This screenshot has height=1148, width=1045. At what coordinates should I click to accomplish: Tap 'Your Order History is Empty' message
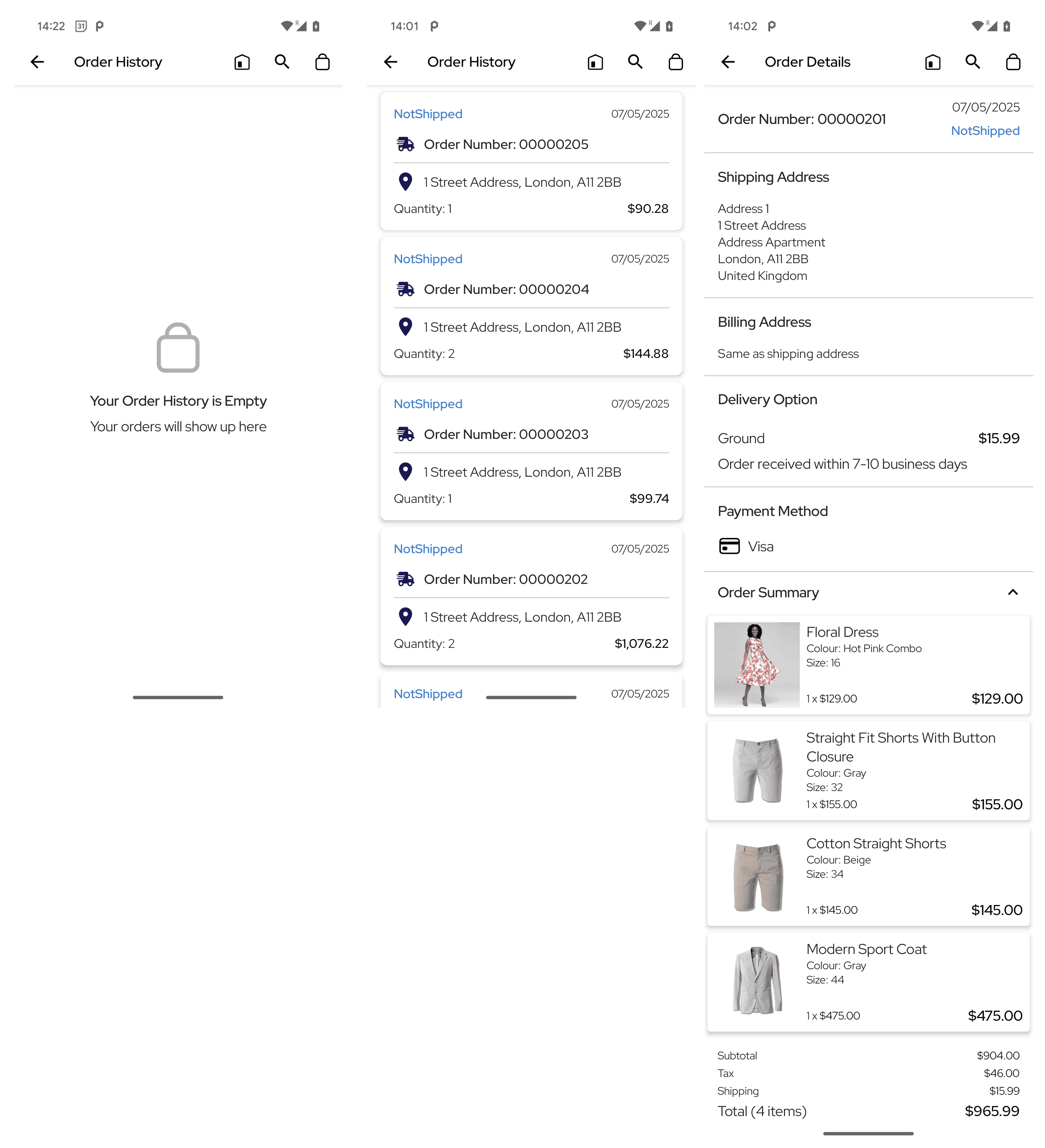(x=178, y=401)
